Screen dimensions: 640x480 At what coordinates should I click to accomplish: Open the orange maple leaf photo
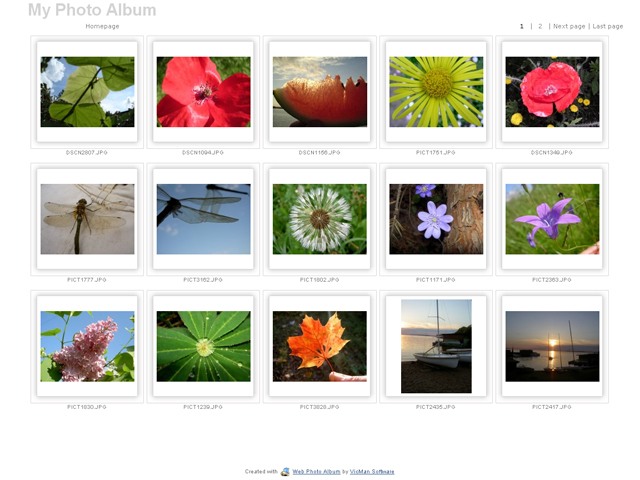(319, 346)
